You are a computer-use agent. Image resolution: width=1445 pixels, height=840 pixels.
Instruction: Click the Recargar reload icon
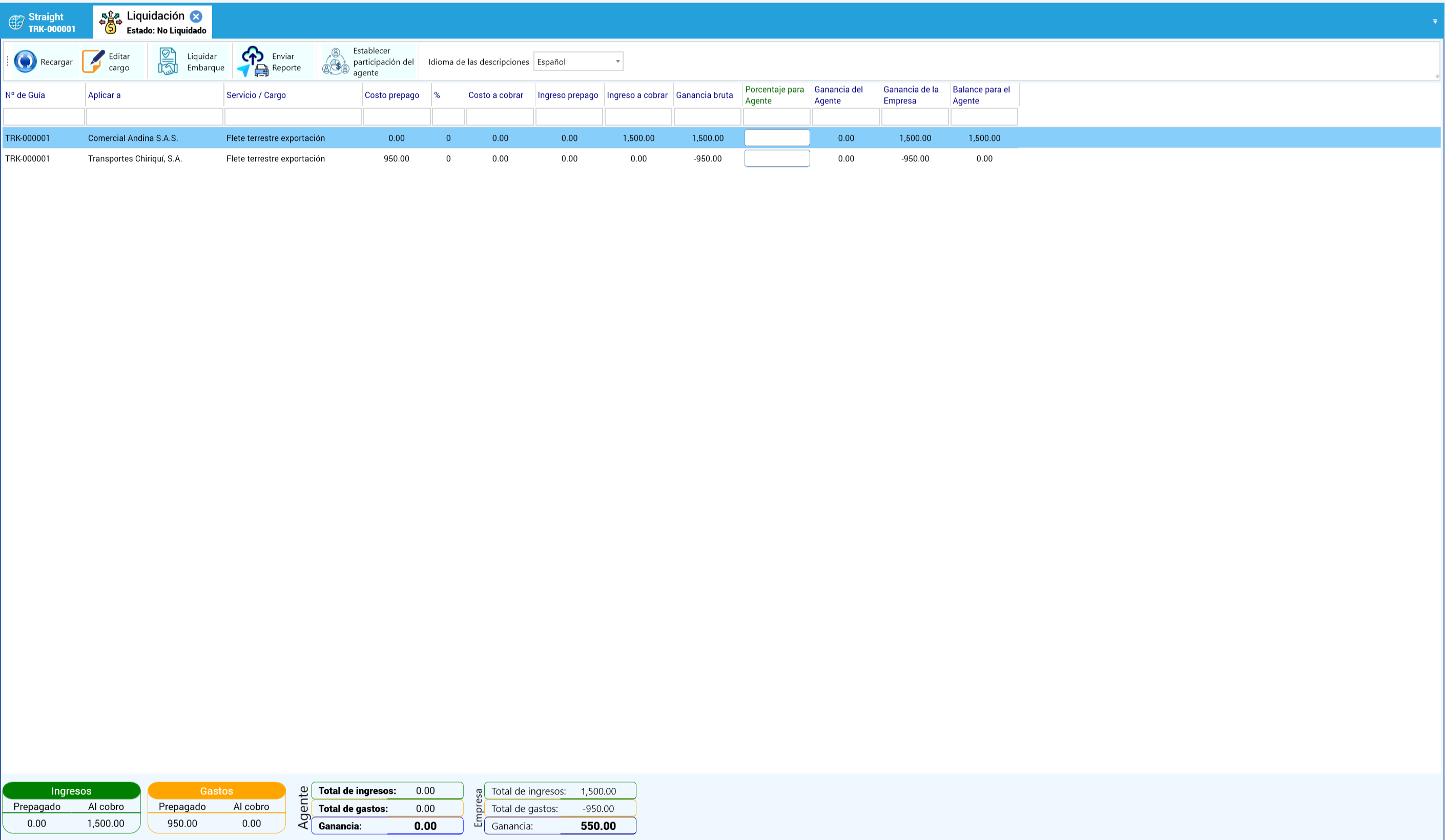(25, 61)
